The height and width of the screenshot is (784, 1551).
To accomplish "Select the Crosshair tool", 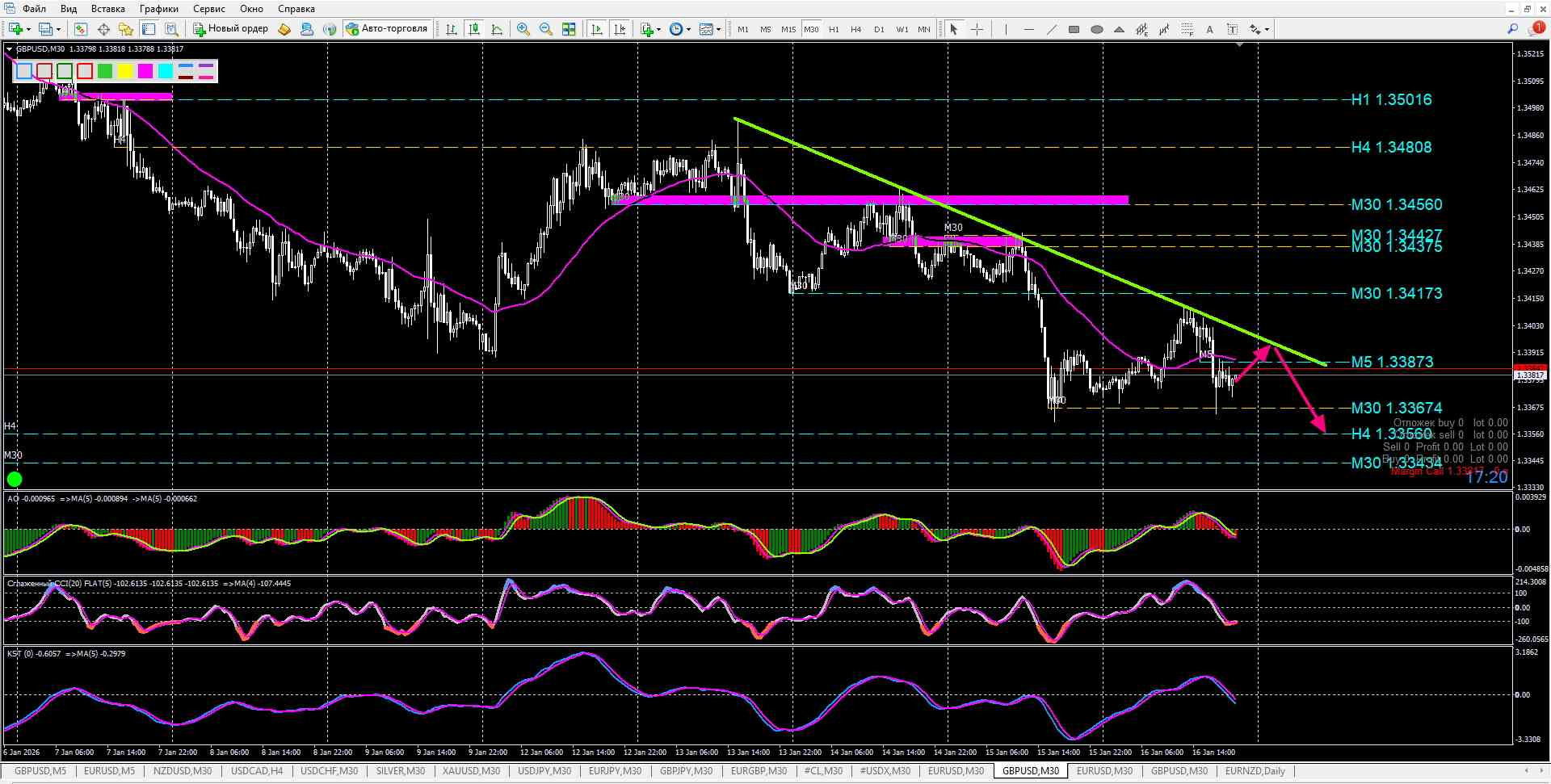I will point(977,29).
